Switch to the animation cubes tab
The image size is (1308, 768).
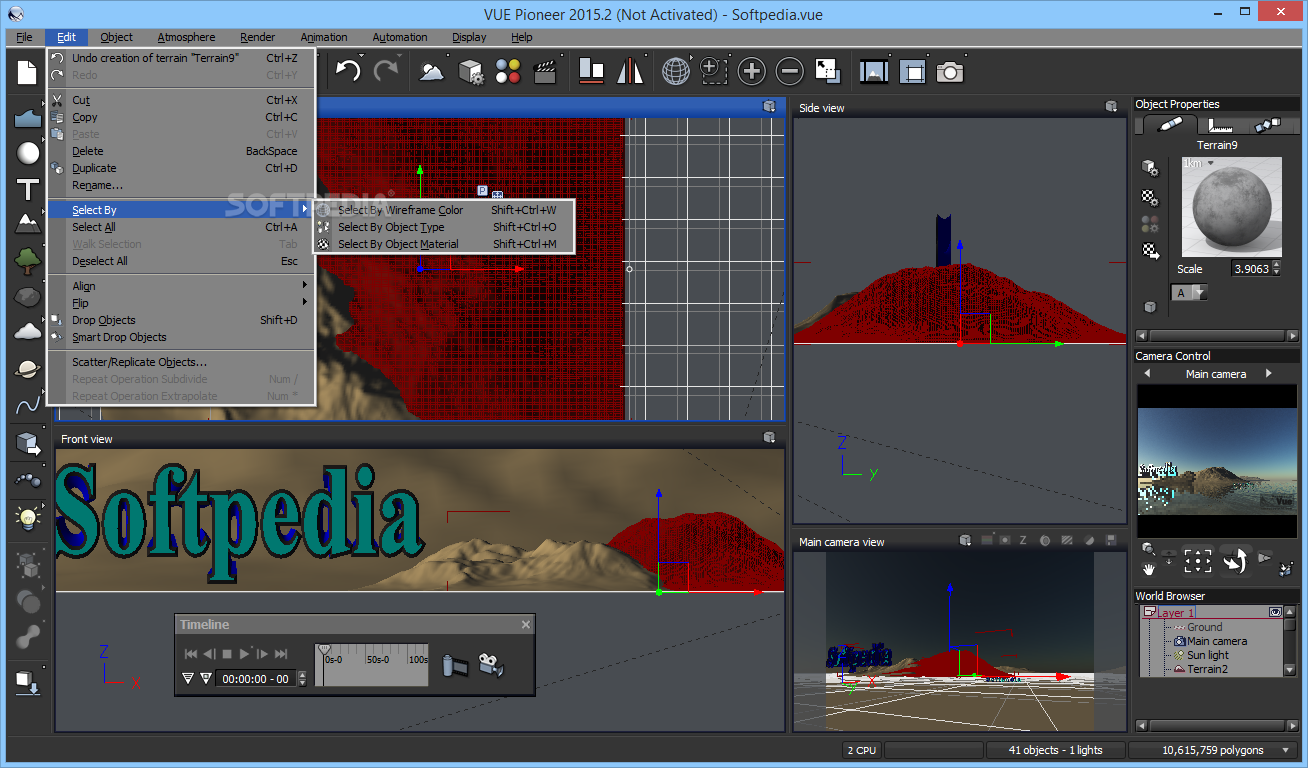pyautogui.click(x=1267, y=125)
